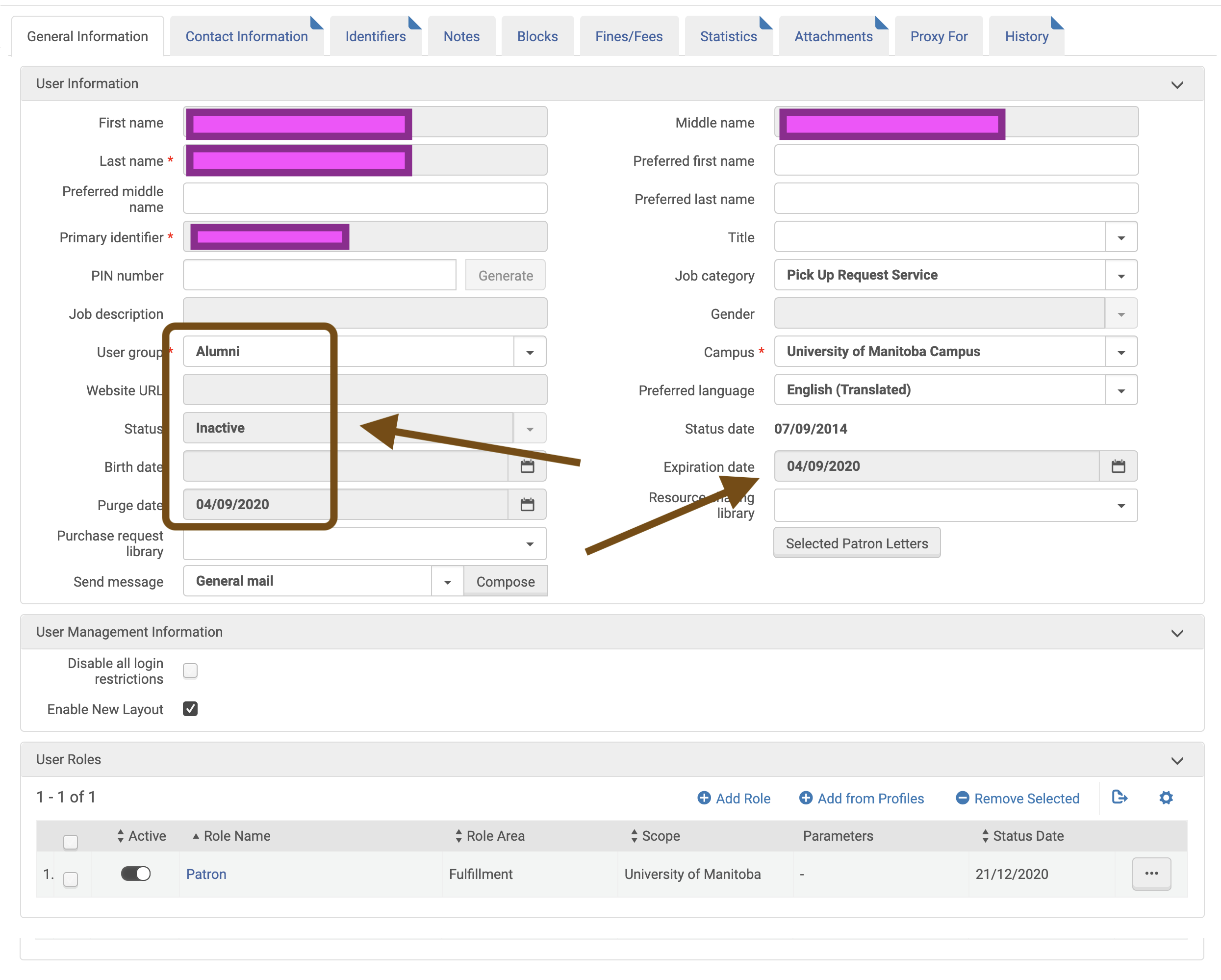The image size is (1221, 980).
Task: Click the Selected Patron Letters button
Action: point(856,542)
